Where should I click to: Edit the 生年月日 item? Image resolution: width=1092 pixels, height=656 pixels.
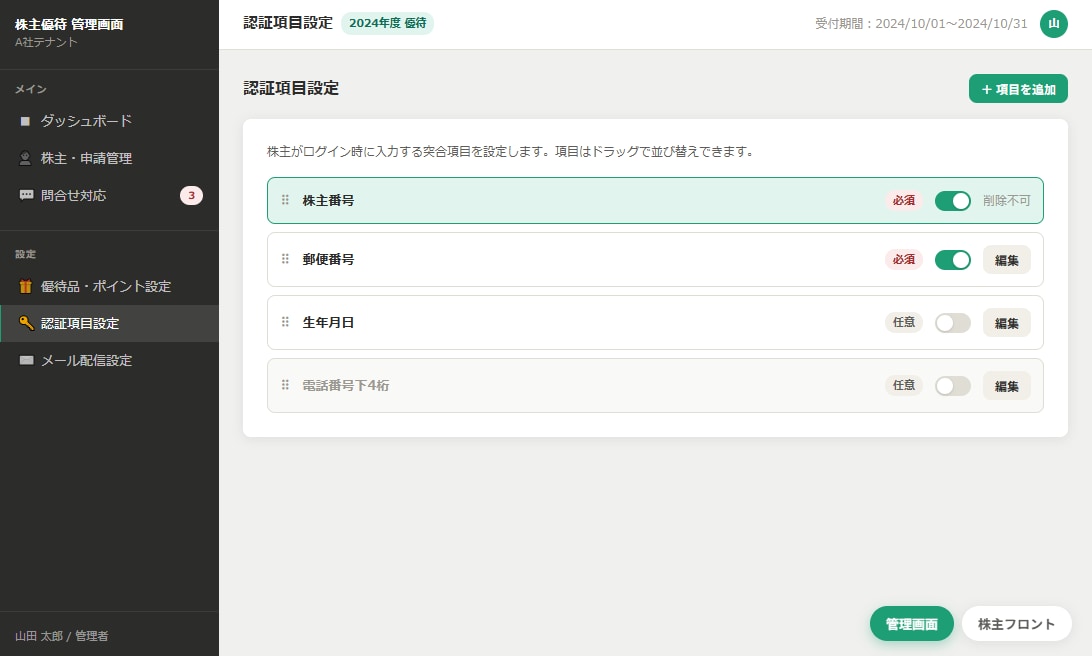(x=1006, y=322)
